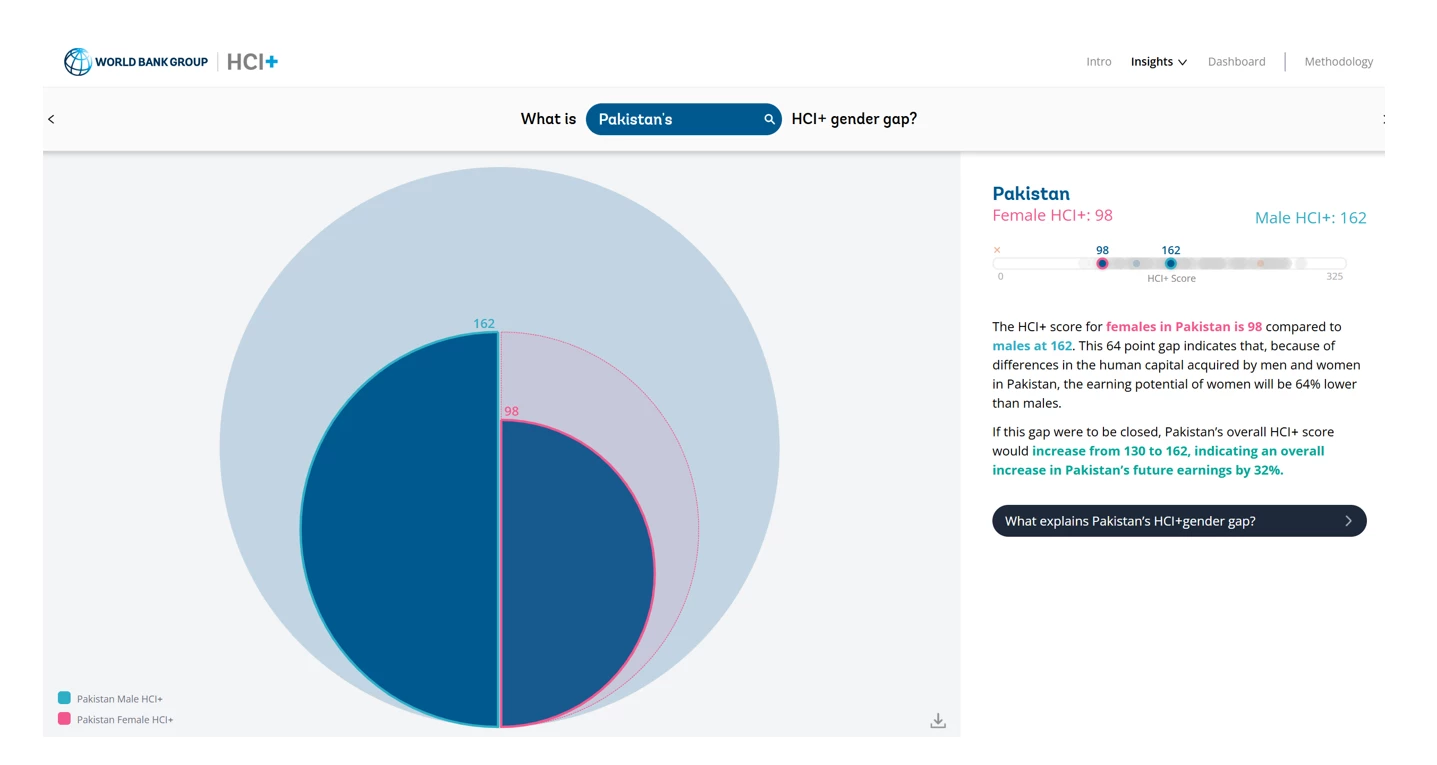This screenshot has height=765, width=1437.
Task: Navigate to the Dashboard page
Action: point(1236,62)
